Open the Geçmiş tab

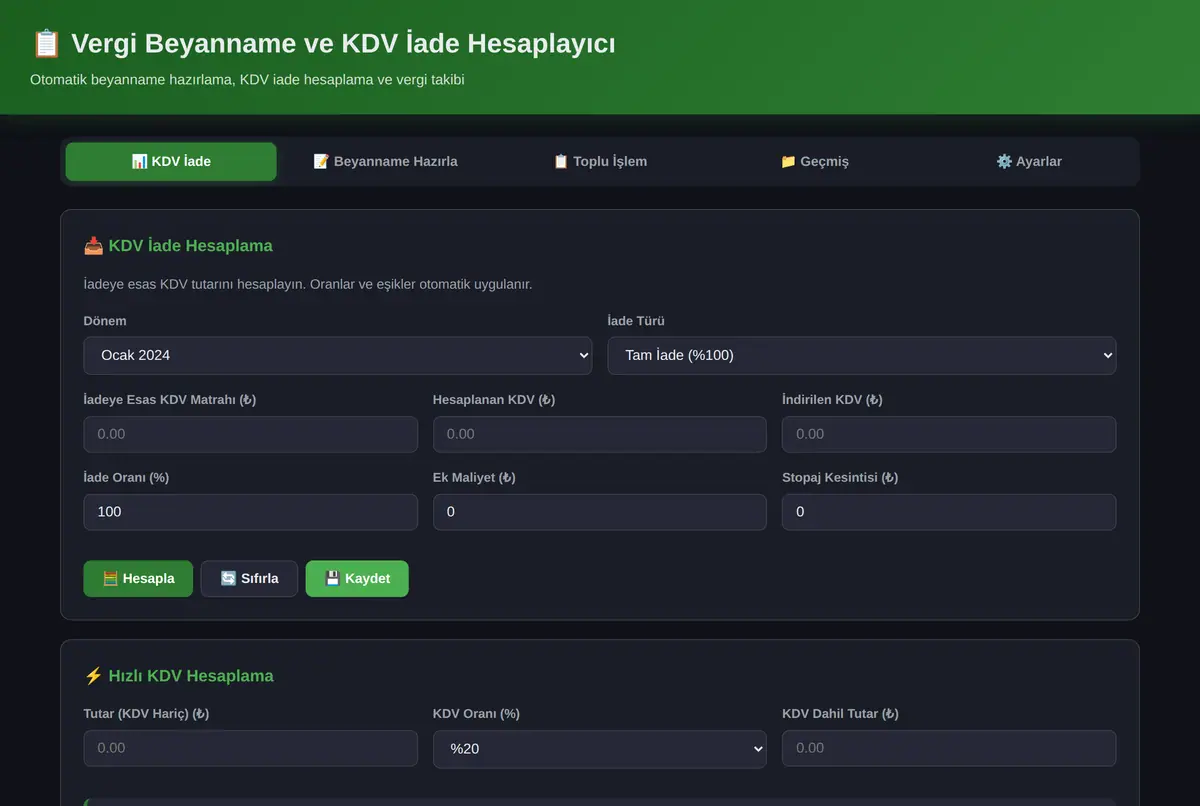[x=814, y=161]
